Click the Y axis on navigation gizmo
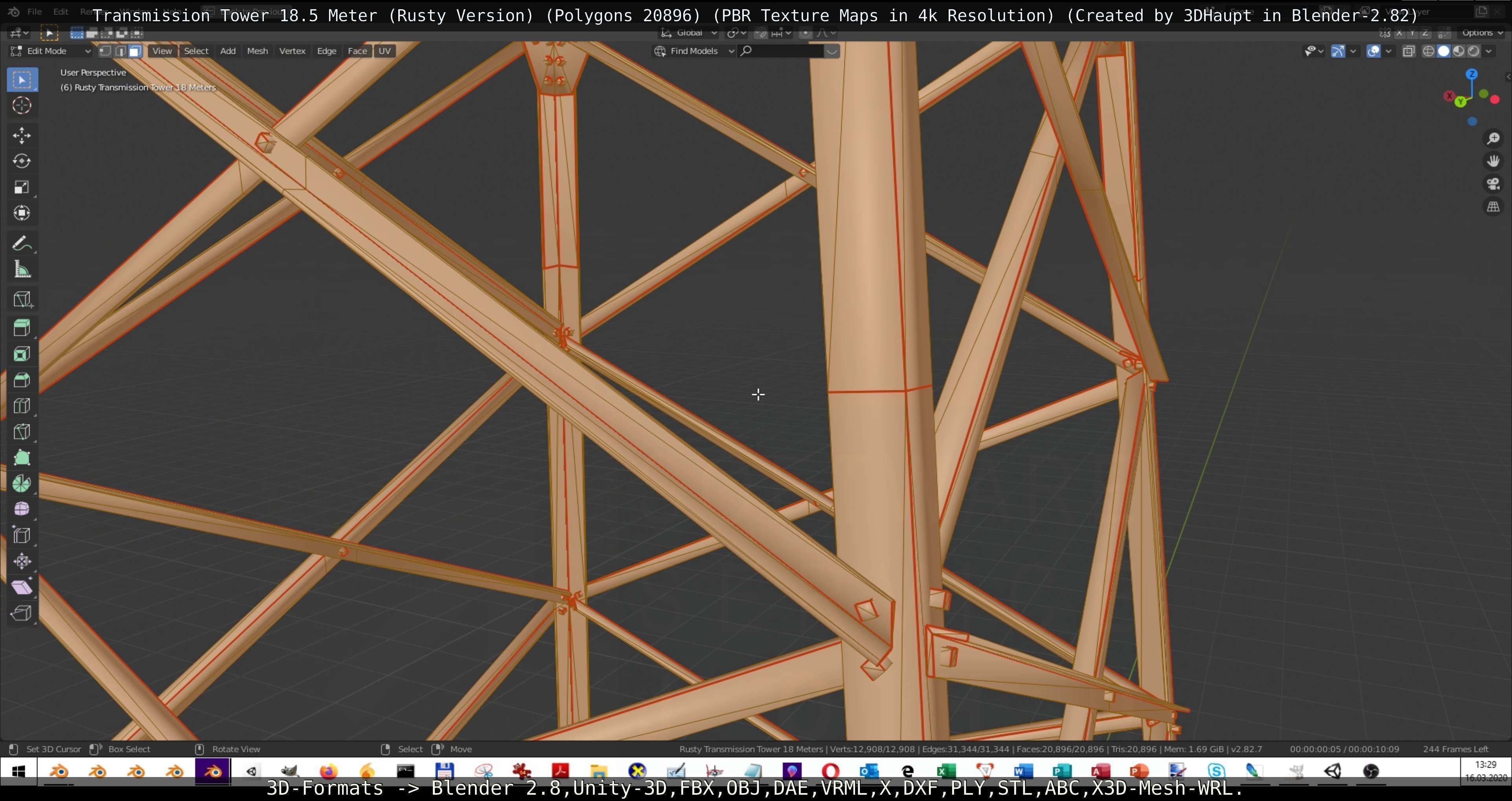 point(1460,102)
